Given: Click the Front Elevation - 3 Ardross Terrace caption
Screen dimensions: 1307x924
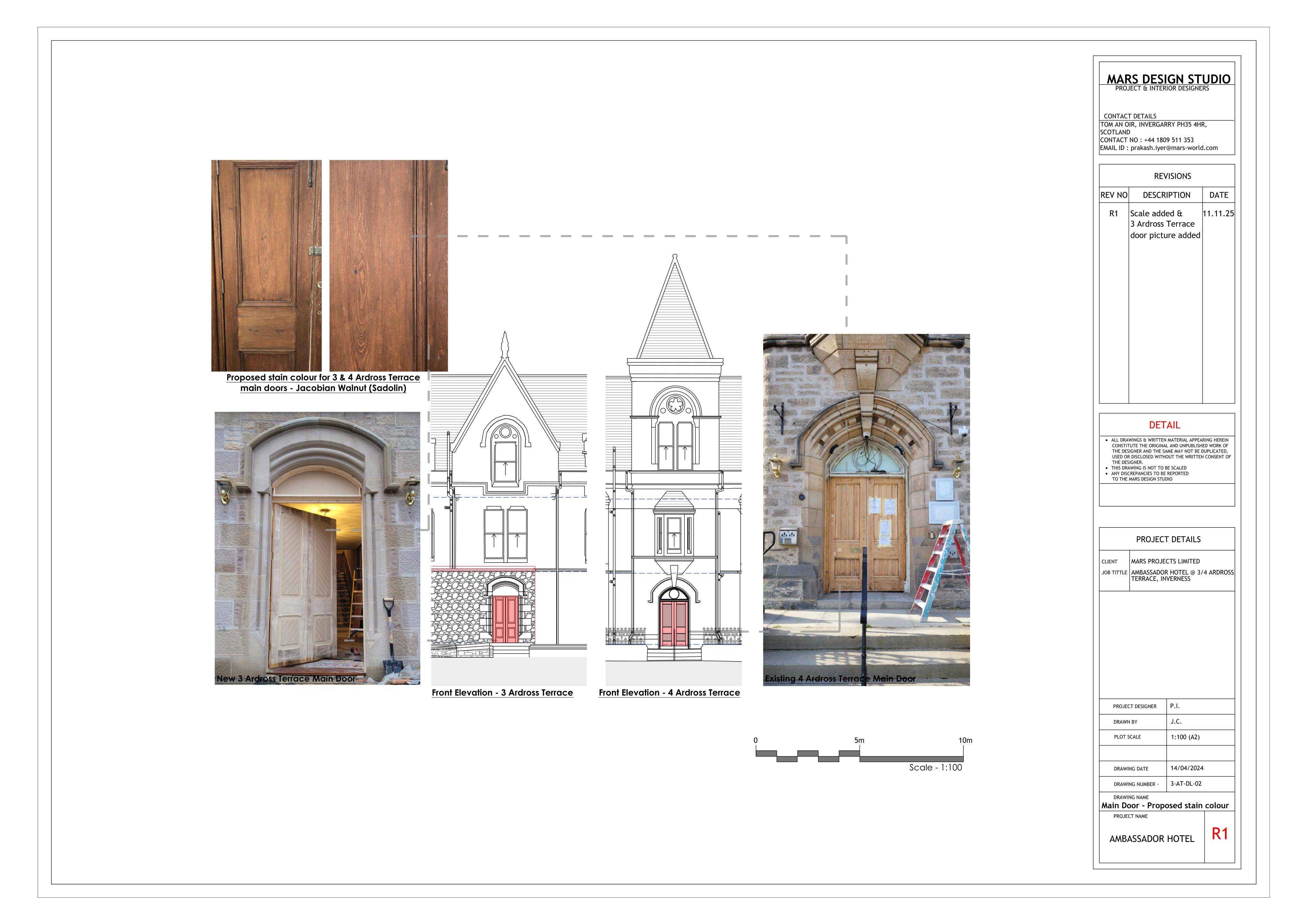Looking at the screenshot, I should point(502,692).
